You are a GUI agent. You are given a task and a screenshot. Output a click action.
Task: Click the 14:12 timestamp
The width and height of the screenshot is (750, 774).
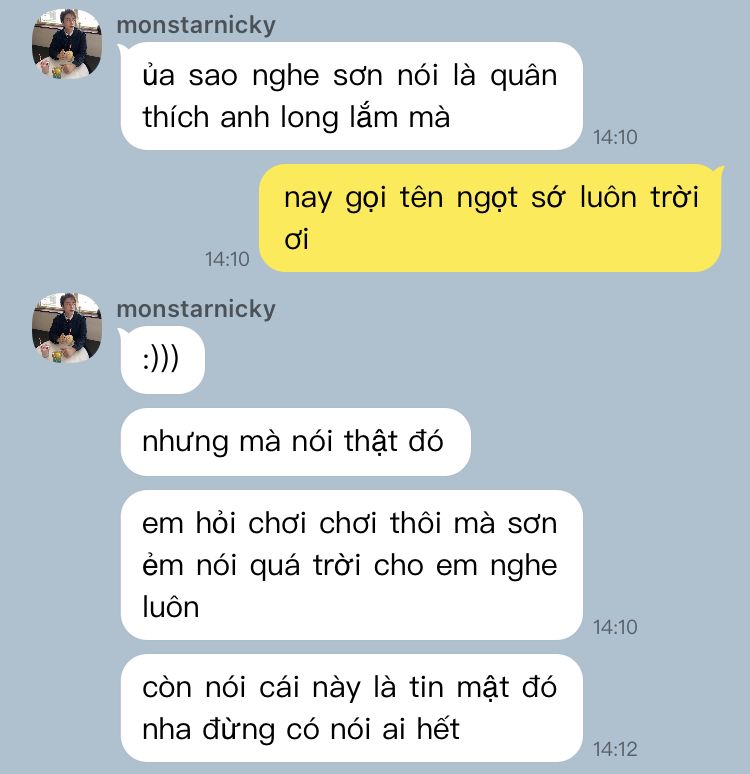[615, 749]
